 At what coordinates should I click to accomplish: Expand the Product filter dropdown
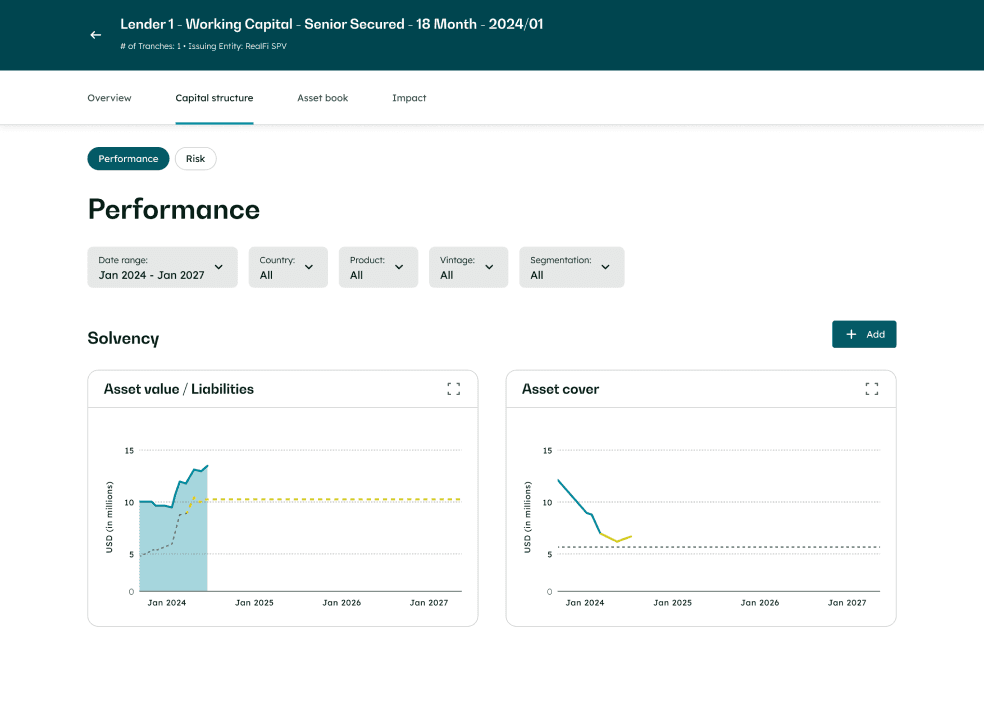[x=378, y=267]
